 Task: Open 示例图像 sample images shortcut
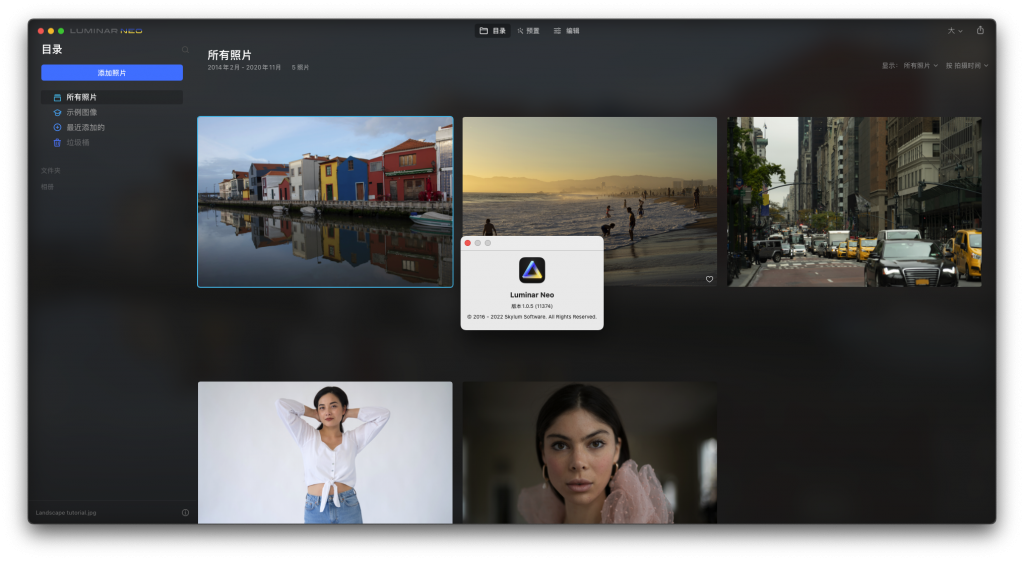pos(81,112)
